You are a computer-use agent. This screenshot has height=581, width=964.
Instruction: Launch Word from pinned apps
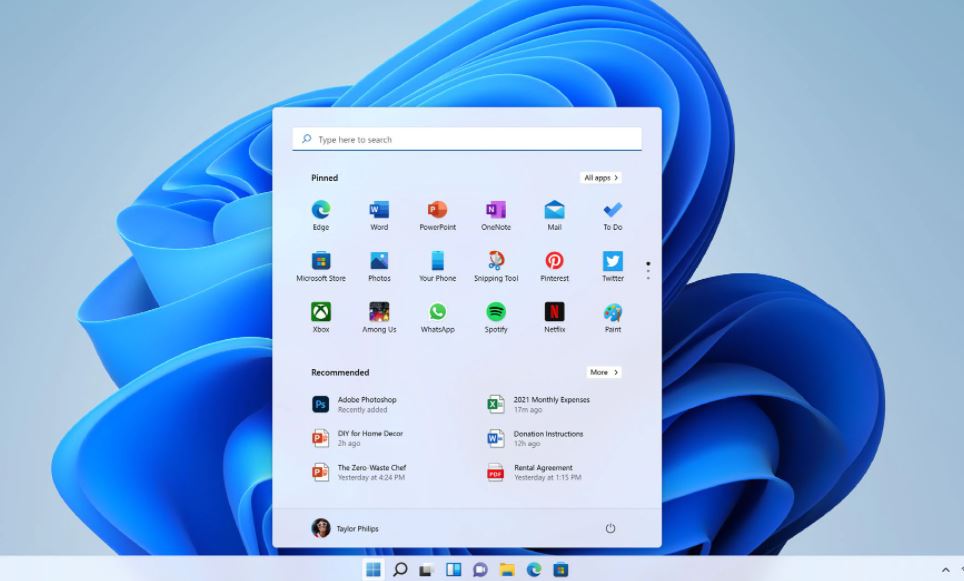pyautogui.click(x=379, y=215)
